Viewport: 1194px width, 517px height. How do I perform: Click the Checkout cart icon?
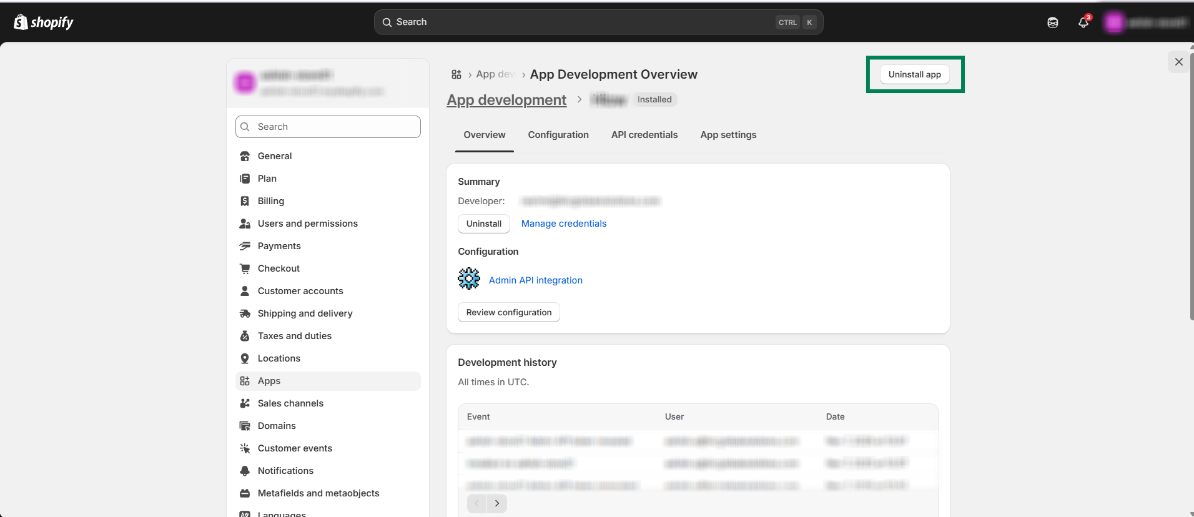[245, 268]
